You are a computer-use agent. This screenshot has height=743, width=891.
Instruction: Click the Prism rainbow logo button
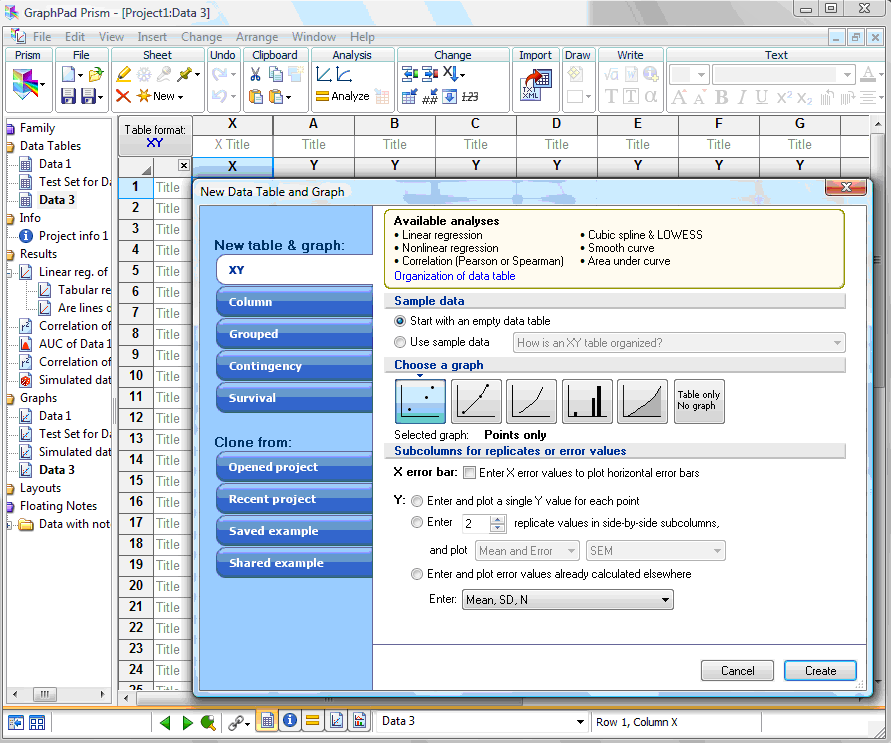click(x=26, y=85)
